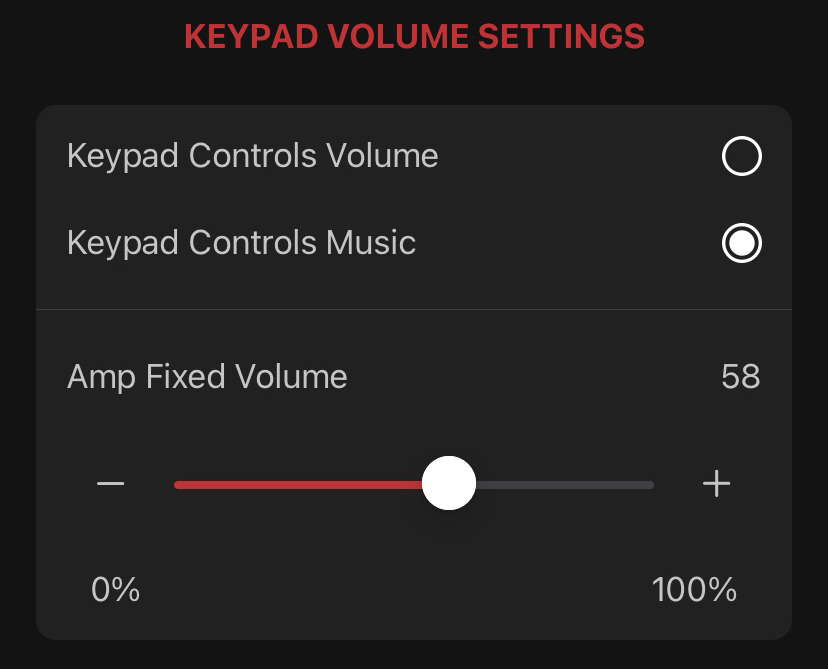Enable keypad volume control via its empty circle
The image size is (828, 669).
(x=741, y=156)
